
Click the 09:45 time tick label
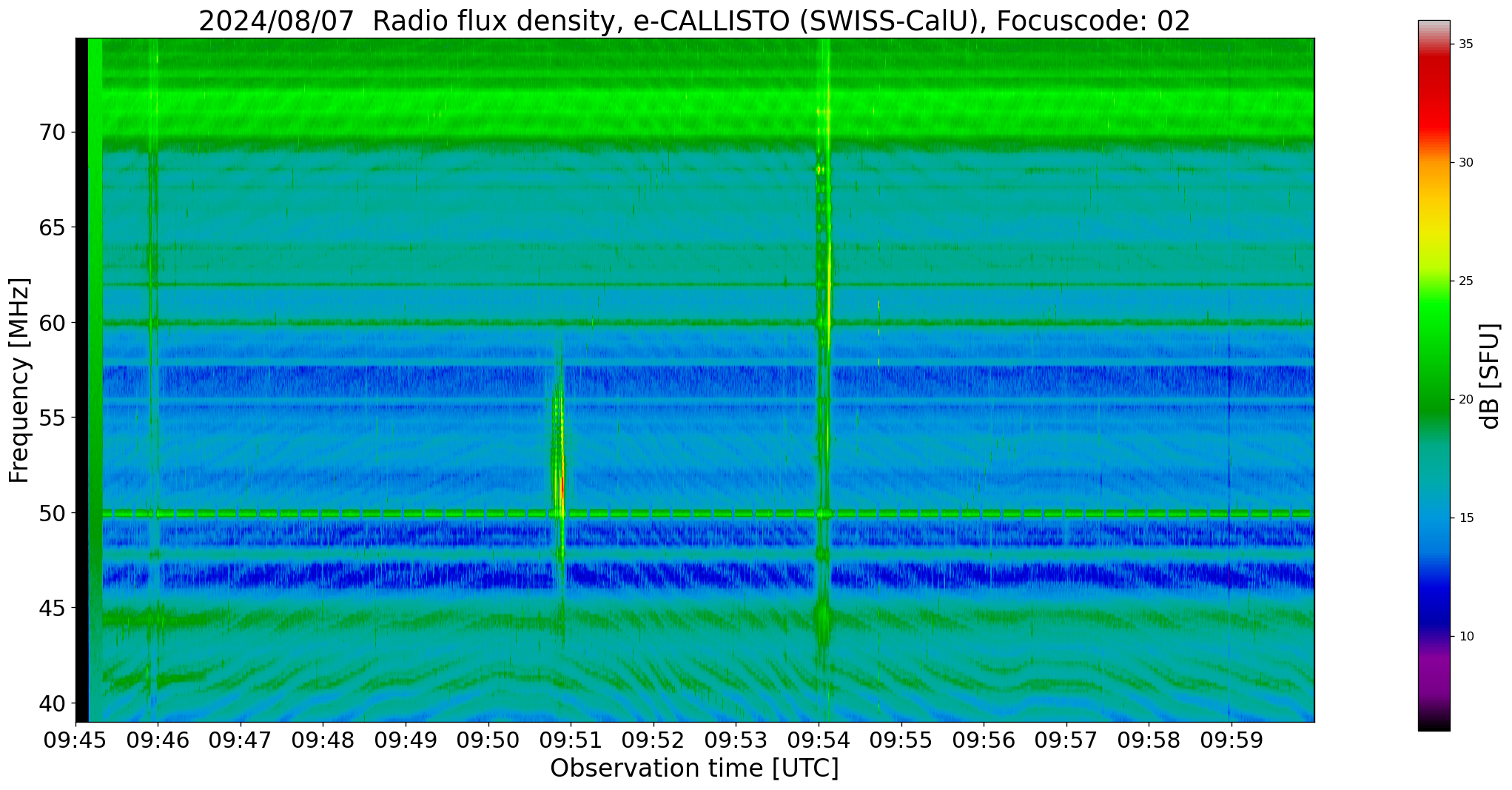(x=75, y=740)
